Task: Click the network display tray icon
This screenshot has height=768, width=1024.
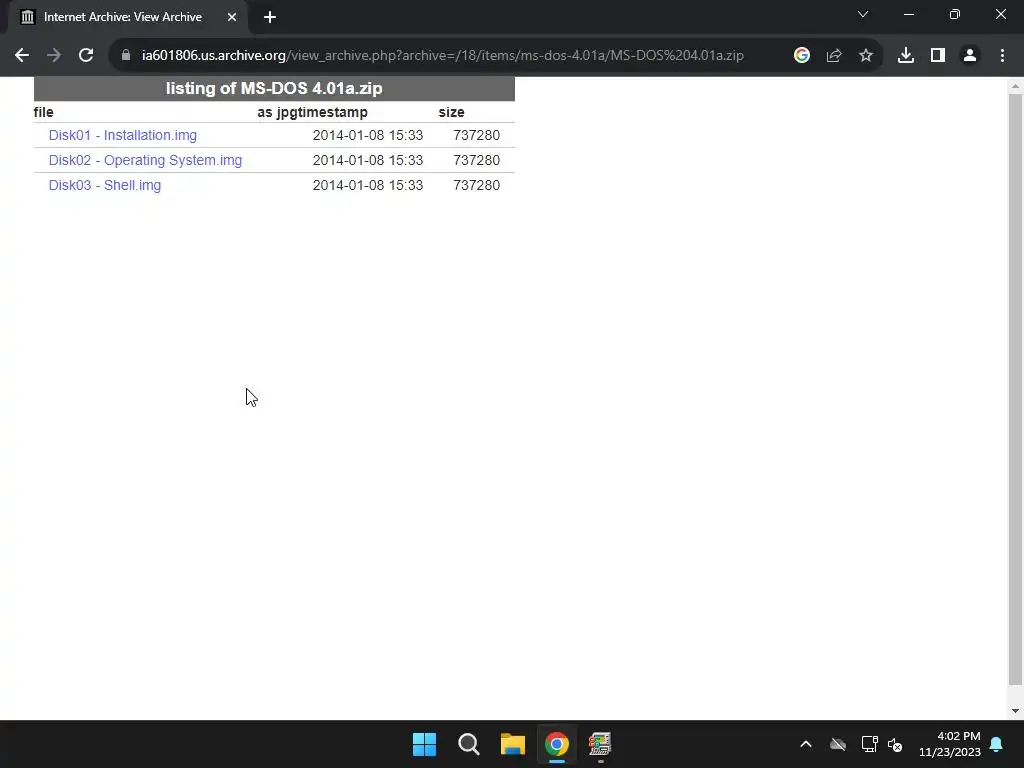Action: click(869, 744)
